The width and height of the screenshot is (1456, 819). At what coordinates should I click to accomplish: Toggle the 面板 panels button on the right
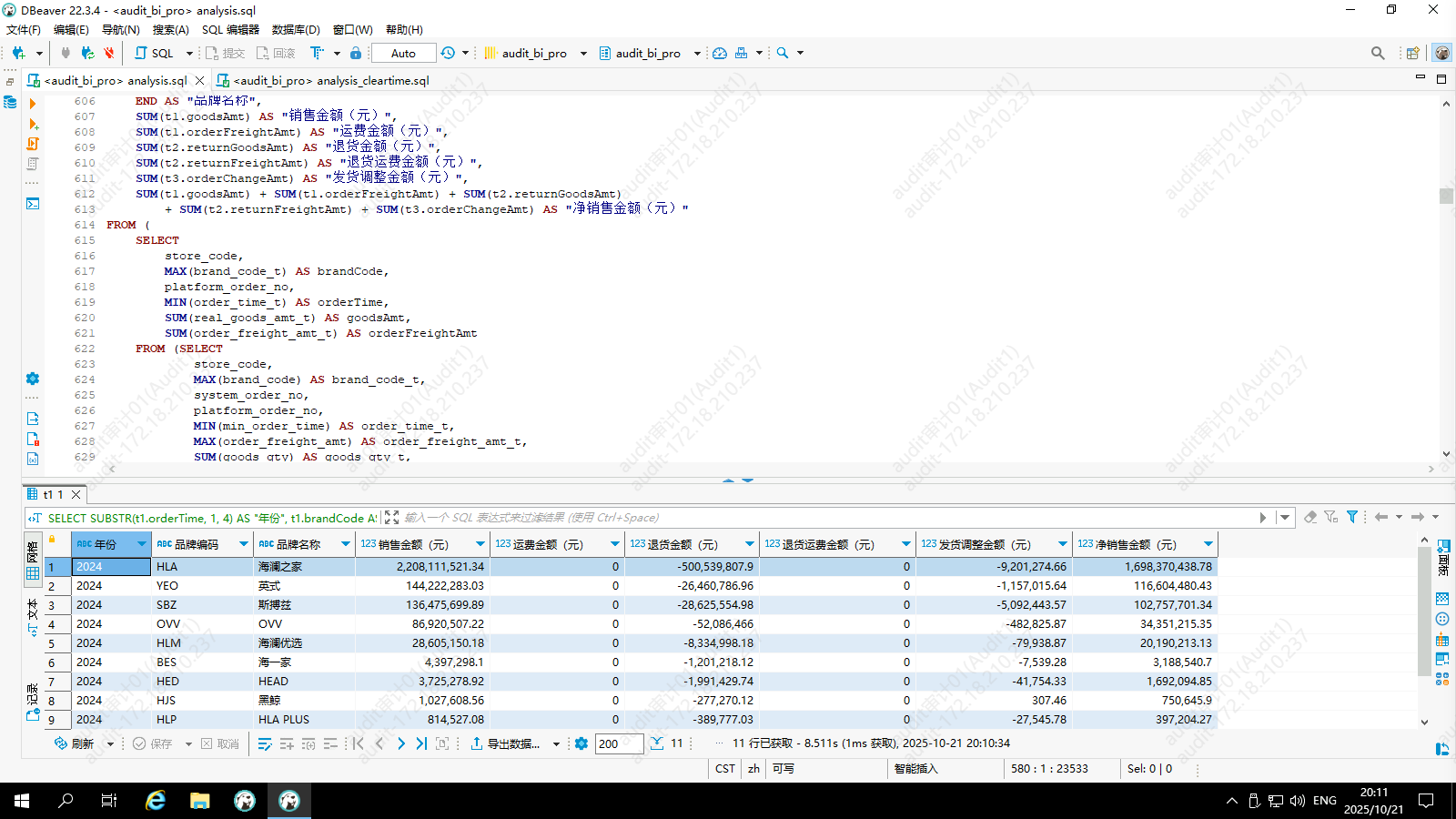1443,555
